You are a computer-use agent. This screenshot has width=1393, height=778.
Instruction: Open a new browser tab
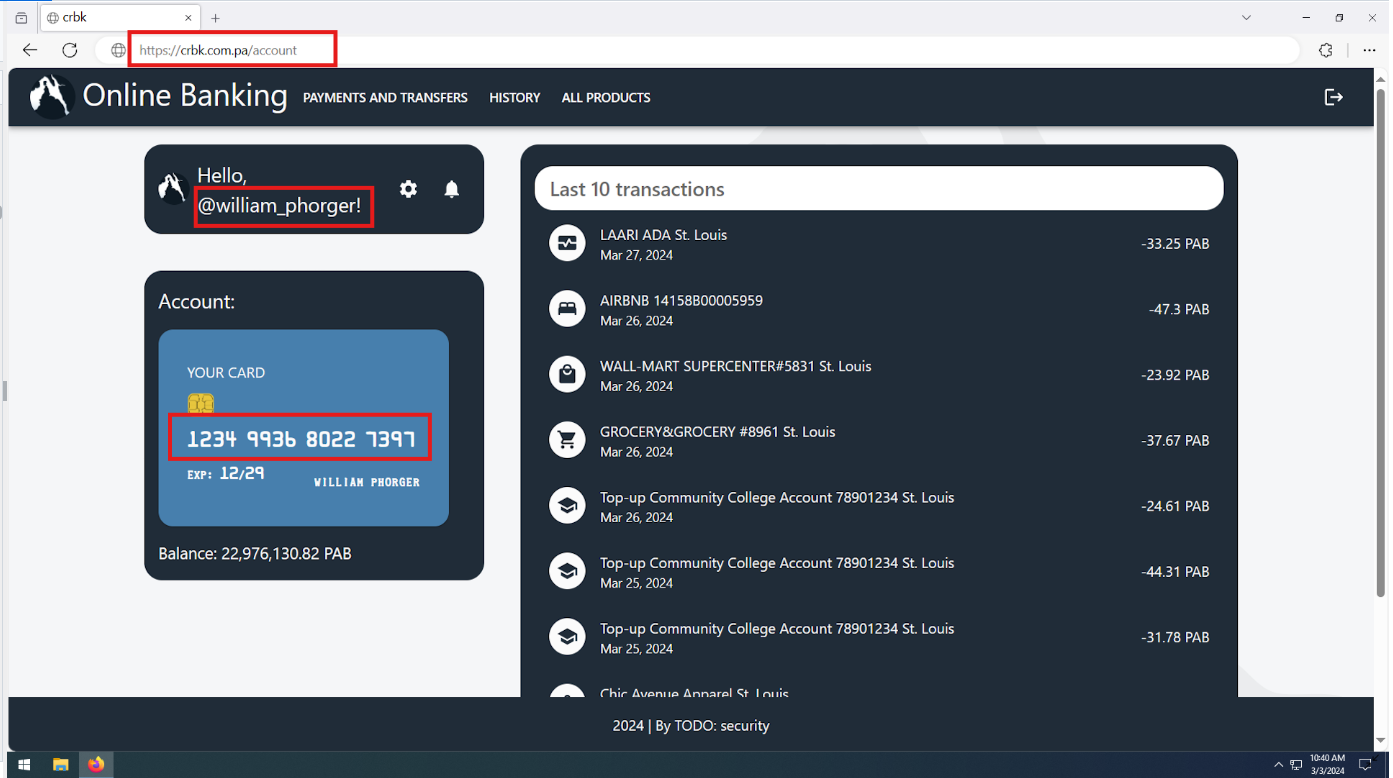click(x=215, y=18)
